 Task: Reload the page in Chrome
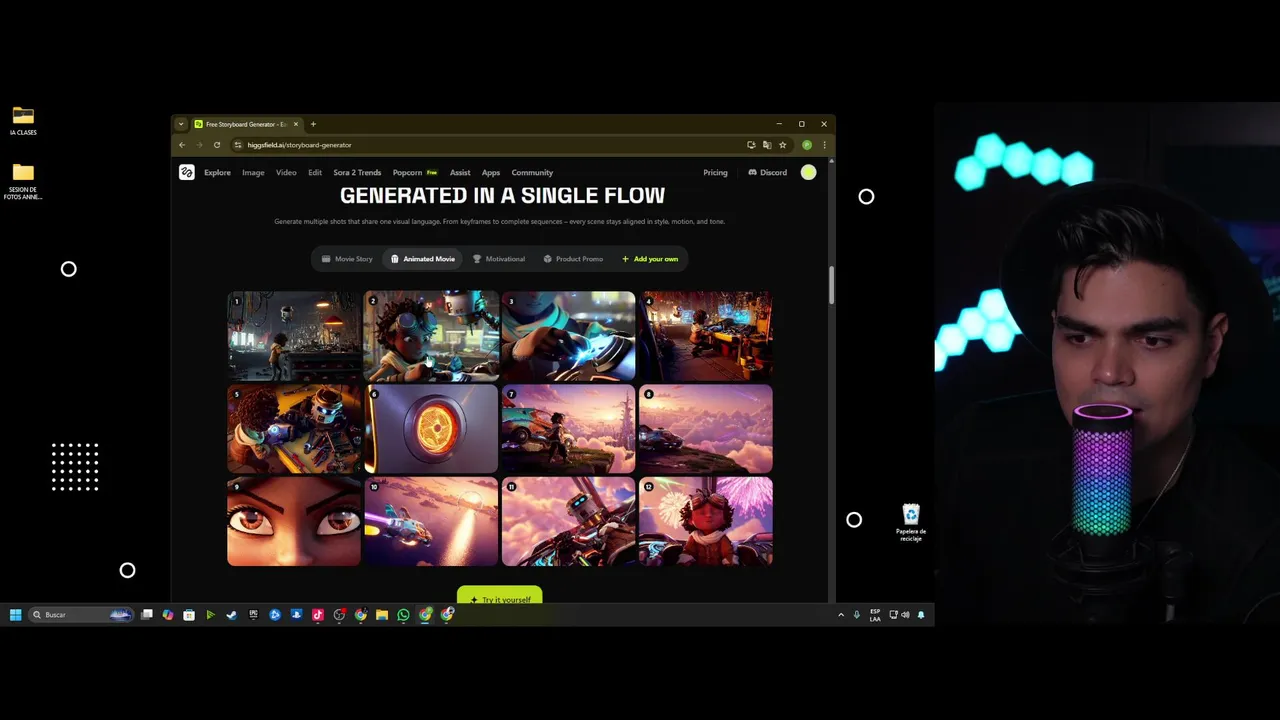(216, 145)
